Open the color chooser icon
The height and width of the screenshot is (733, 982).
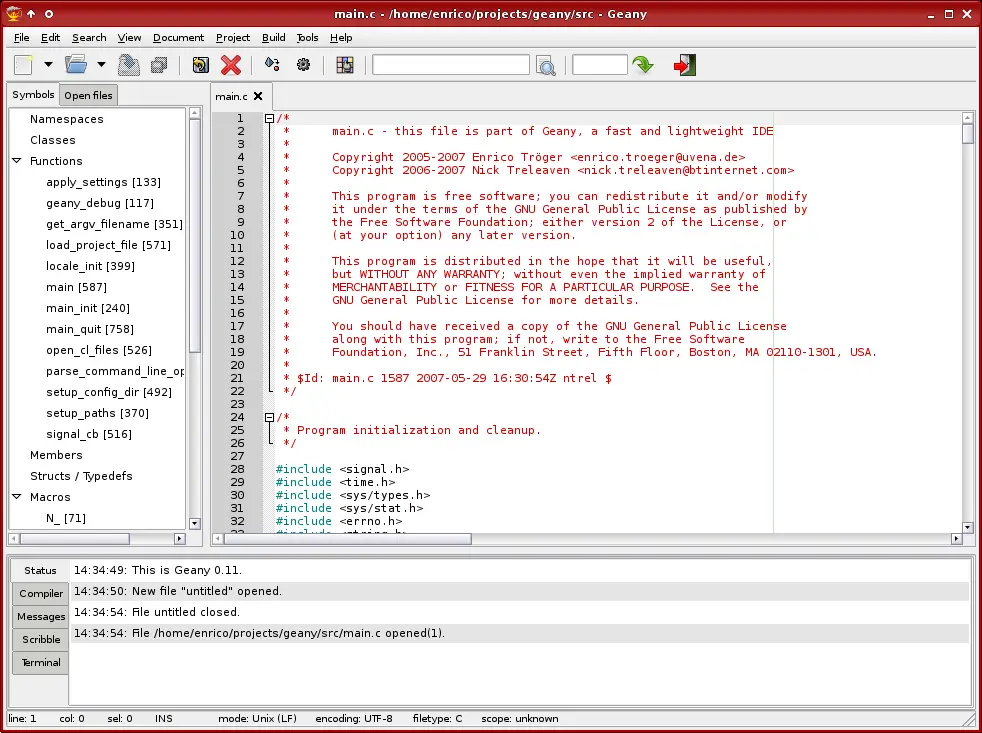point(345,65)
